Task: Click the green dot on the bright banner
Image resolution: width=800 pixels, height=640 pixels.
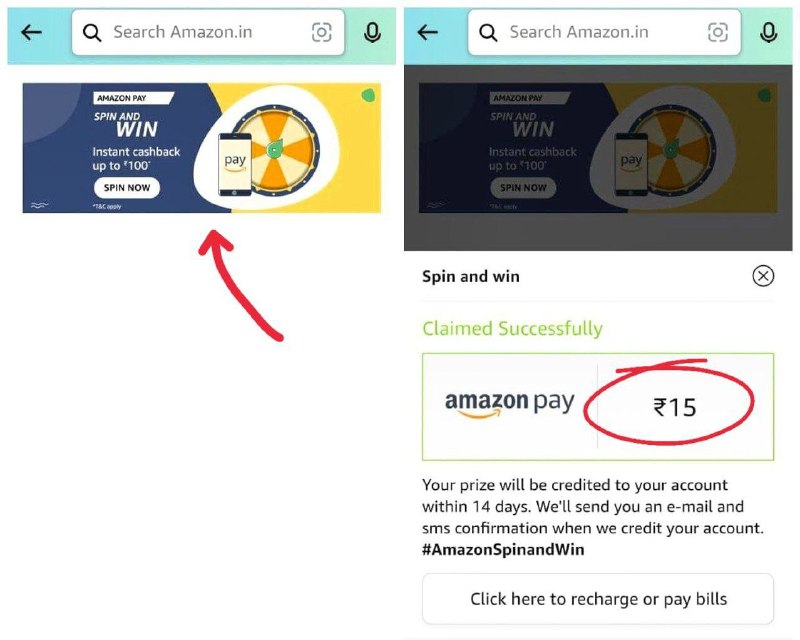Action: point(368,96)
